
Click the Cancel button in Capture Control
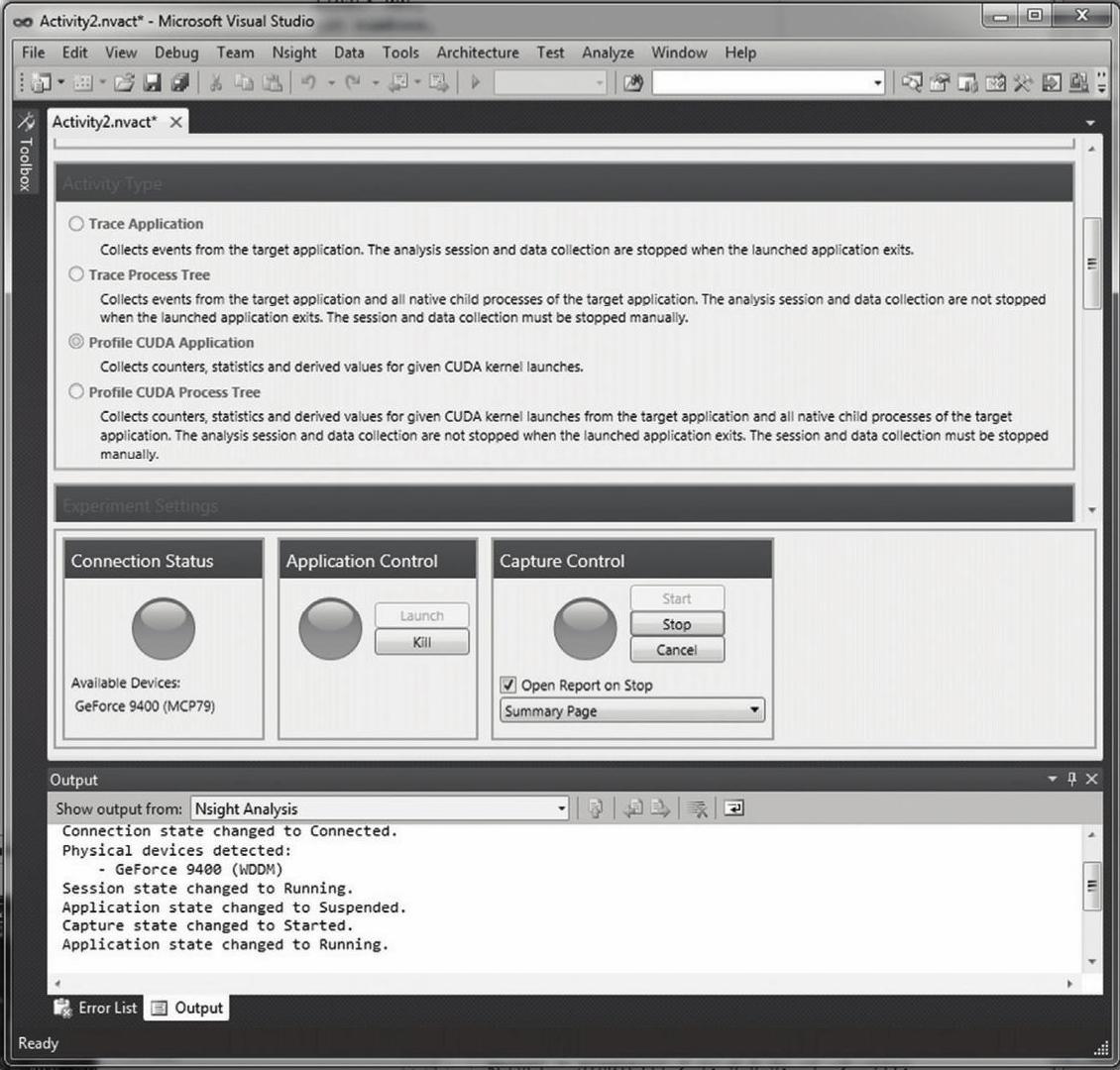click(x=676, y=650)
